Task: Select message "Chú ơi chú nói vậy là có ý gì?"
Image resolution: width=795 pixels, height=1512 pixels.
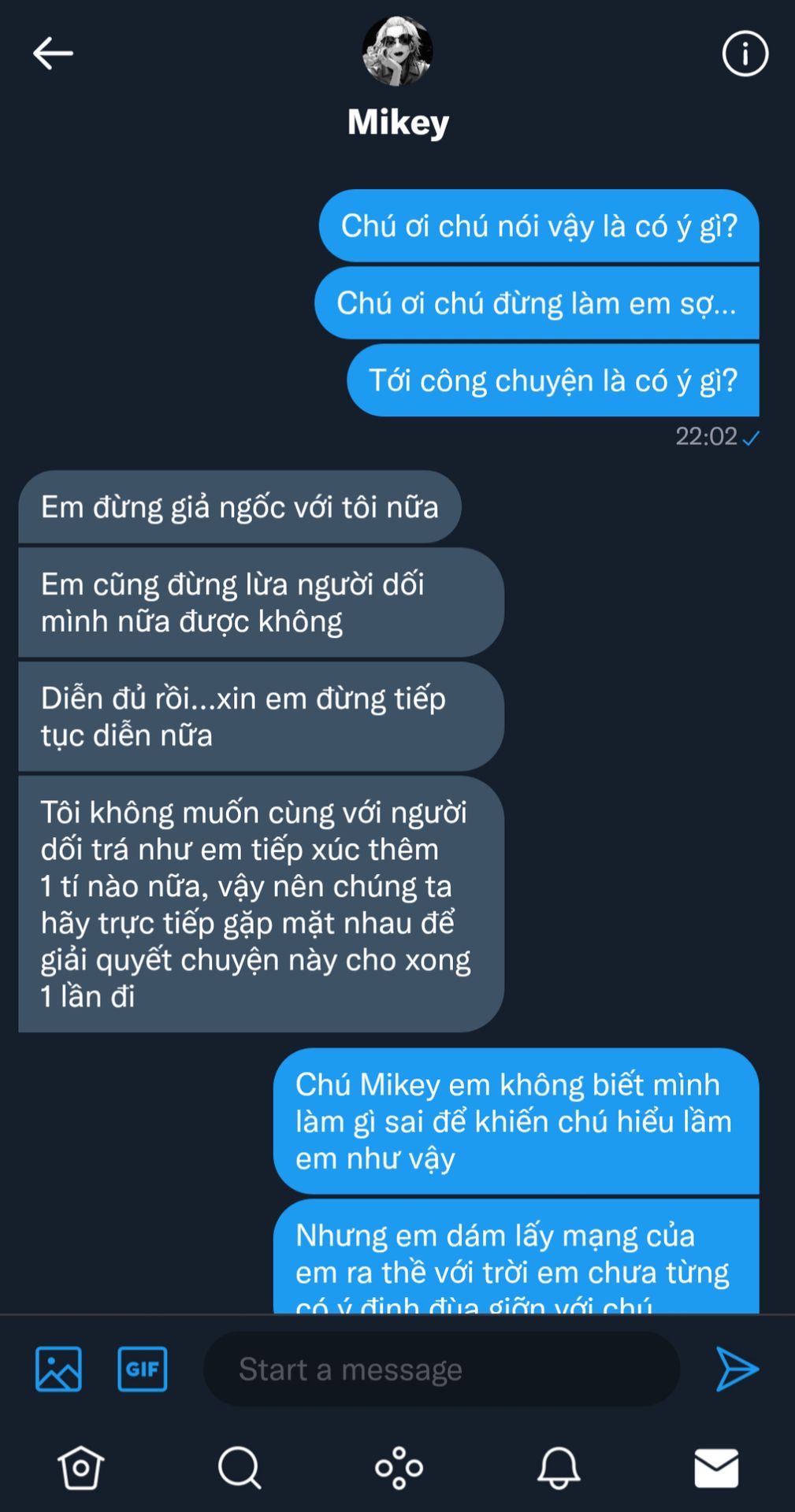Action: point(539,226)
